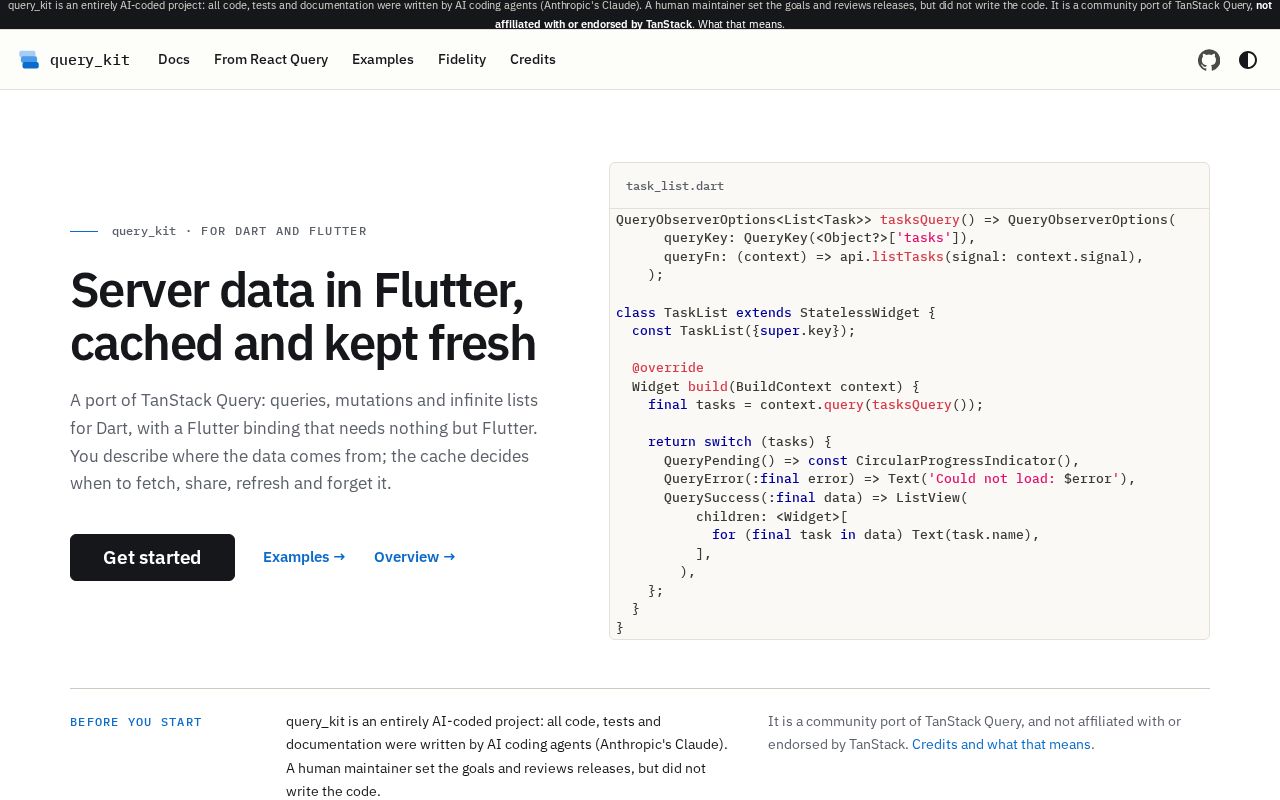
Task: Click the 'Could not load:' string
Action: pos(992,479)
